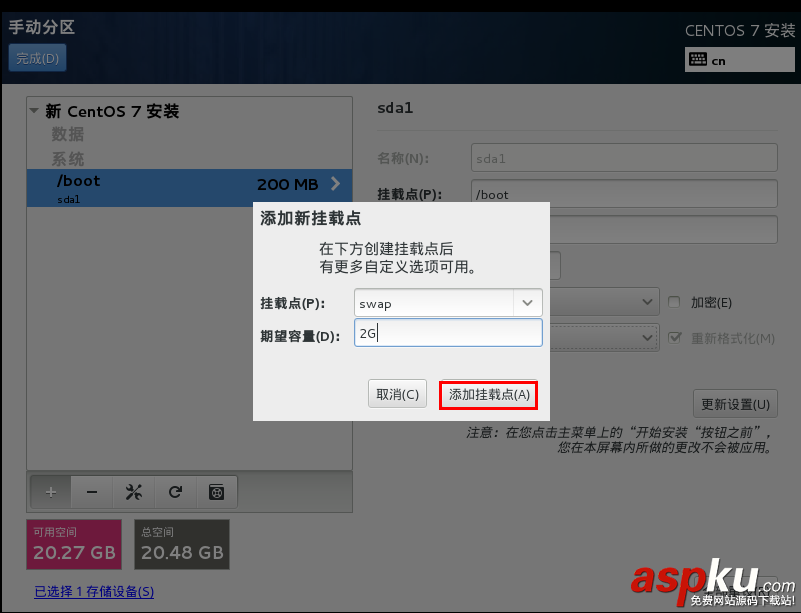The height and width of the screenshot is (613, 801).
Task: Click the main 挂载点(P) field showing /boot
Action: [624, 194]
